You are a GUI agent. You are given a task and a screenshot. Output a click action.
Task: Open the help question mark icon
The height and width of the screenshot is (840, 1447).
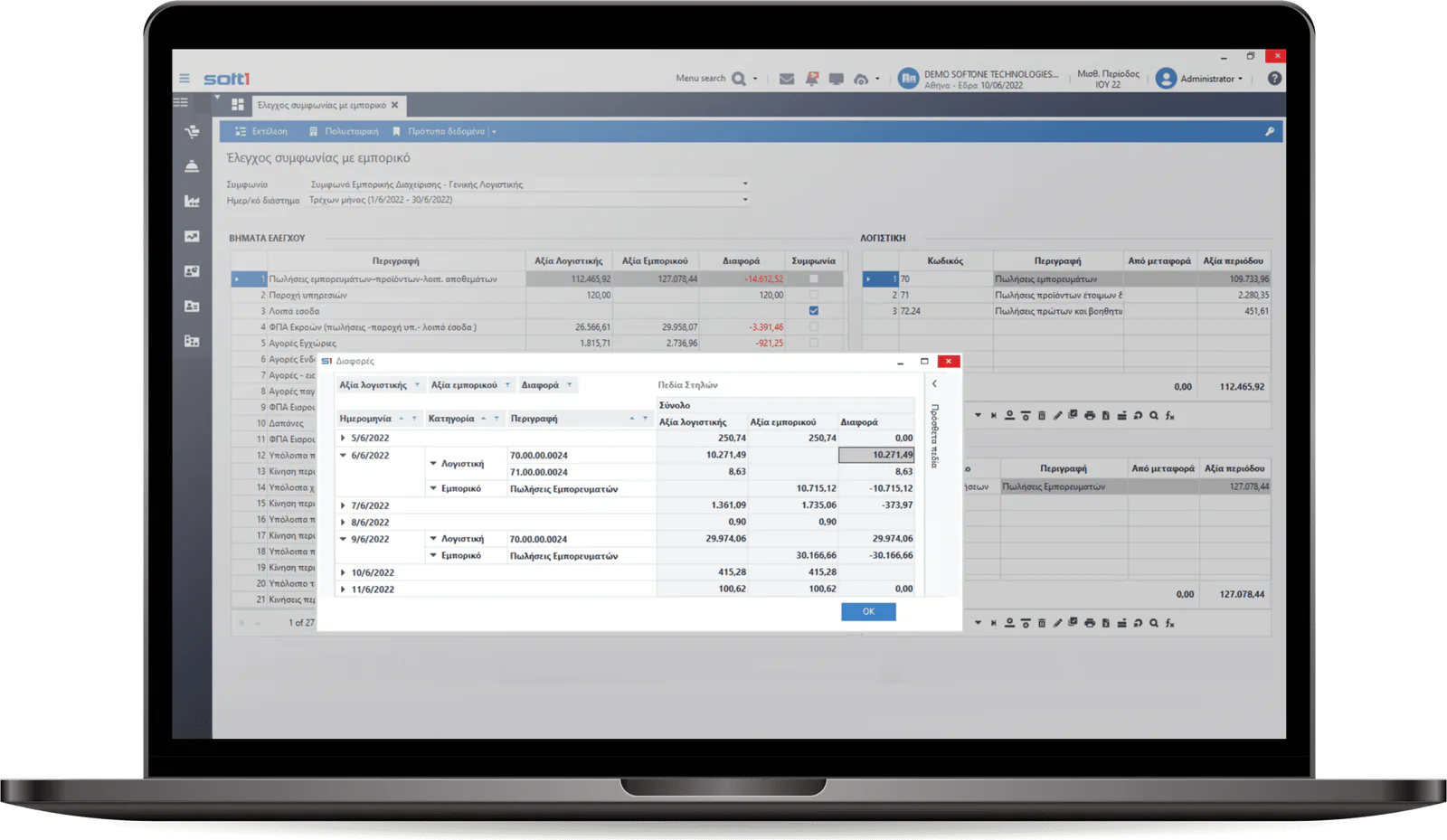click(x=1274, y=79)
